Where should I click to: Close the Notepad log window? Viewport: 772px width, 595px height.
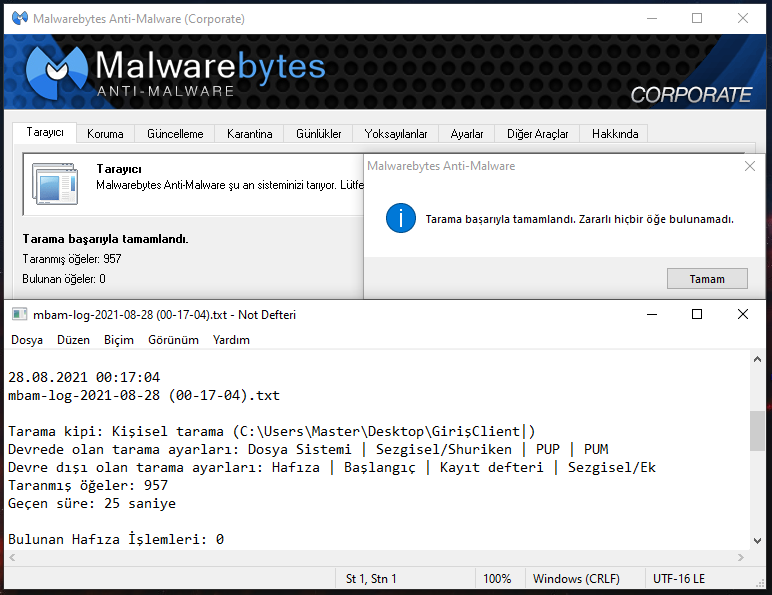point(743,314)
